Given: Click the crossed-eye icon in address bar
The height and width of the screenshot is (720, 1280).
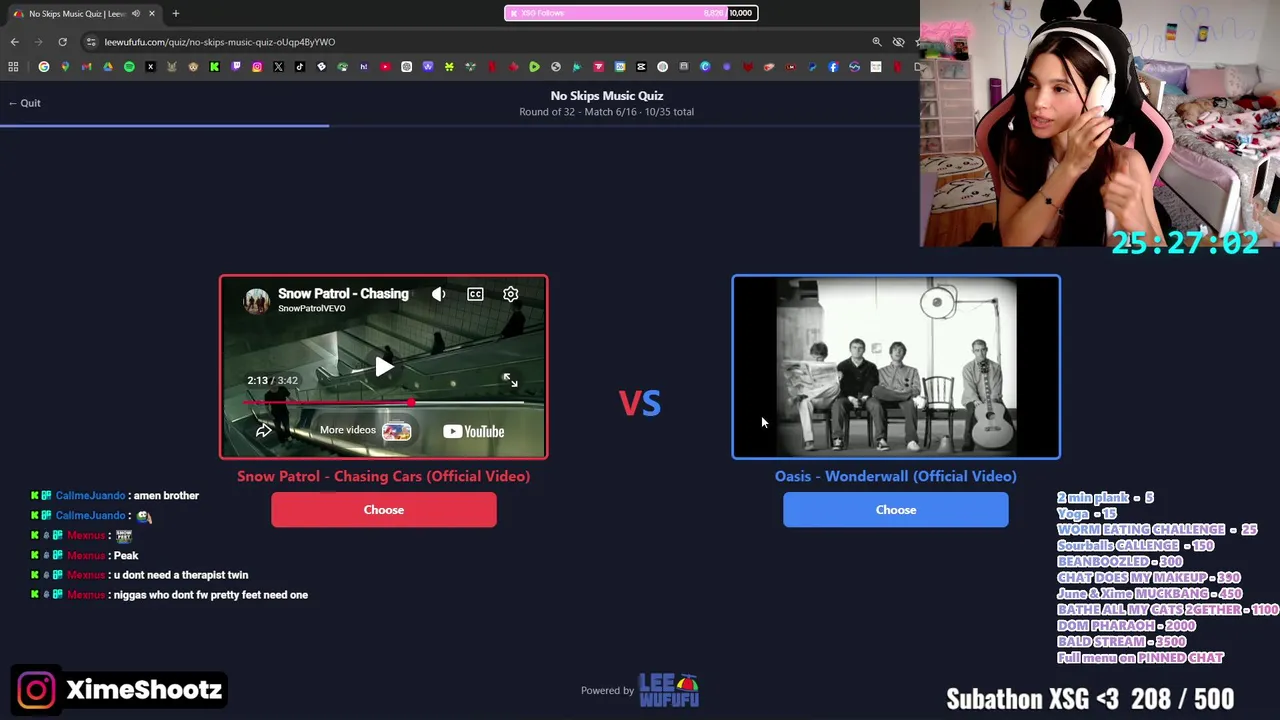Looking at the screenshot, I should pyautogui.click(x=898, y=42).
